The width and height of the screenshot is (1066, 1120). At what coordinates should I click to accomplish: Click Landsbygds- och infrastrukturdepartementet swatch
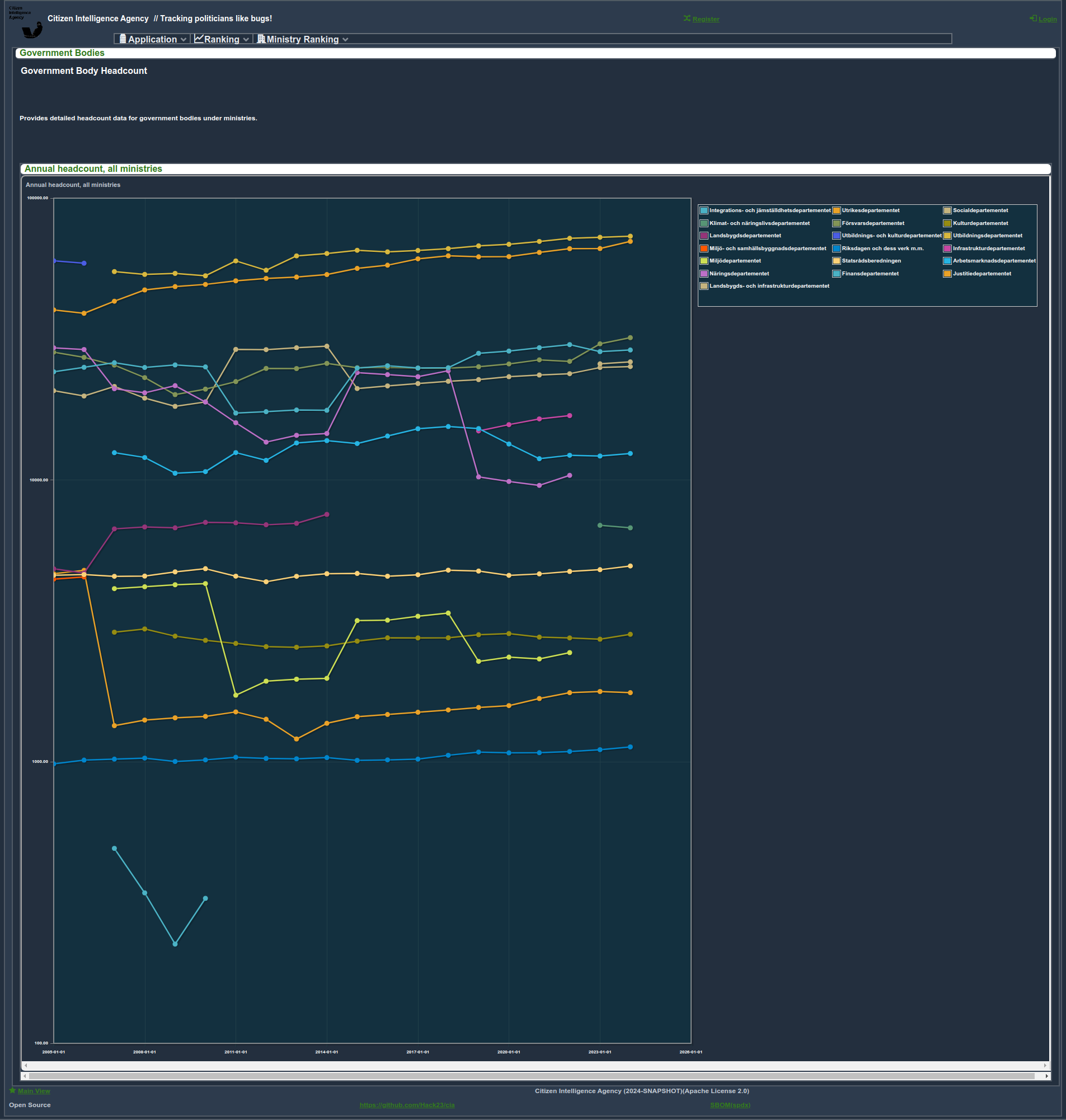704,286
